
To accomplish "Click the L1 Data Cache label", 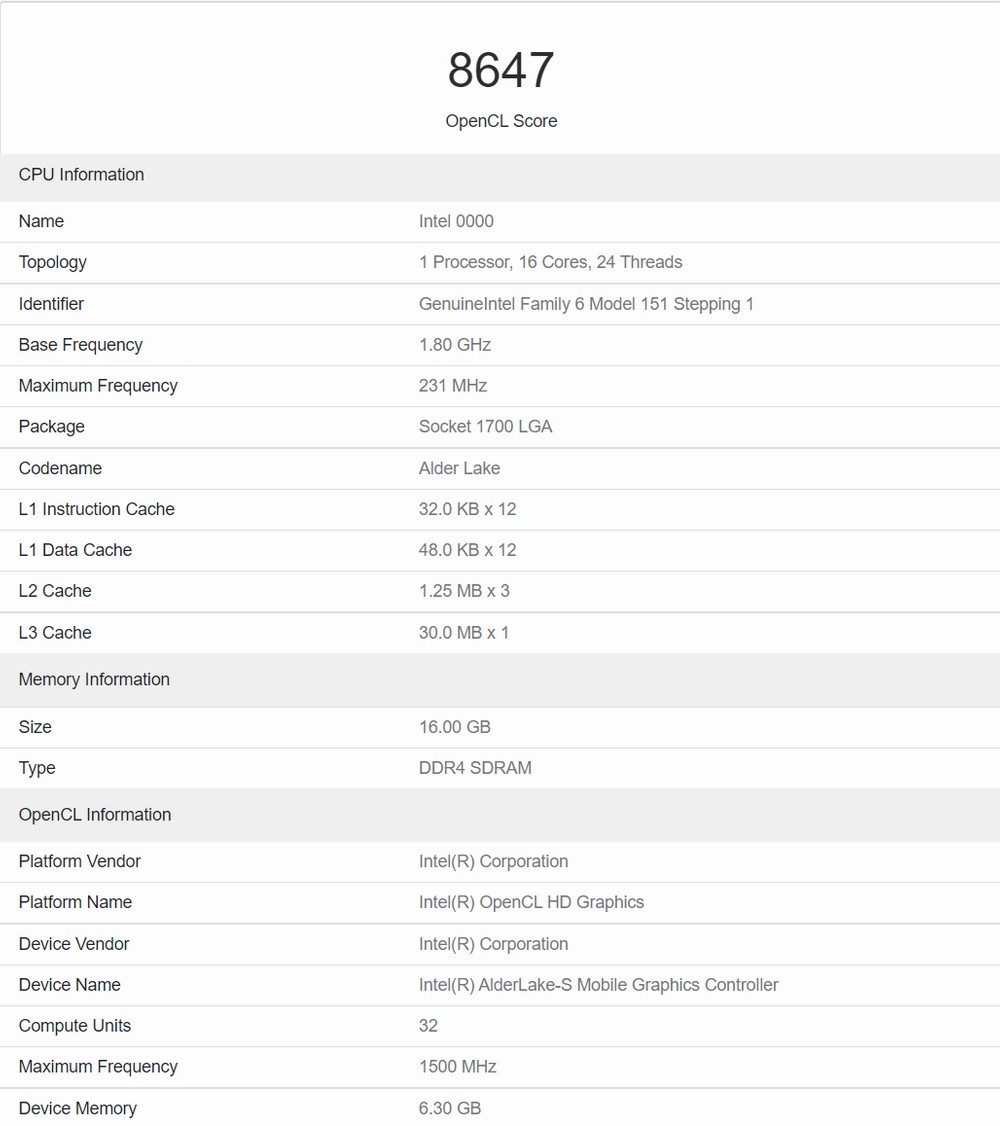I will (x=75, y=550).
